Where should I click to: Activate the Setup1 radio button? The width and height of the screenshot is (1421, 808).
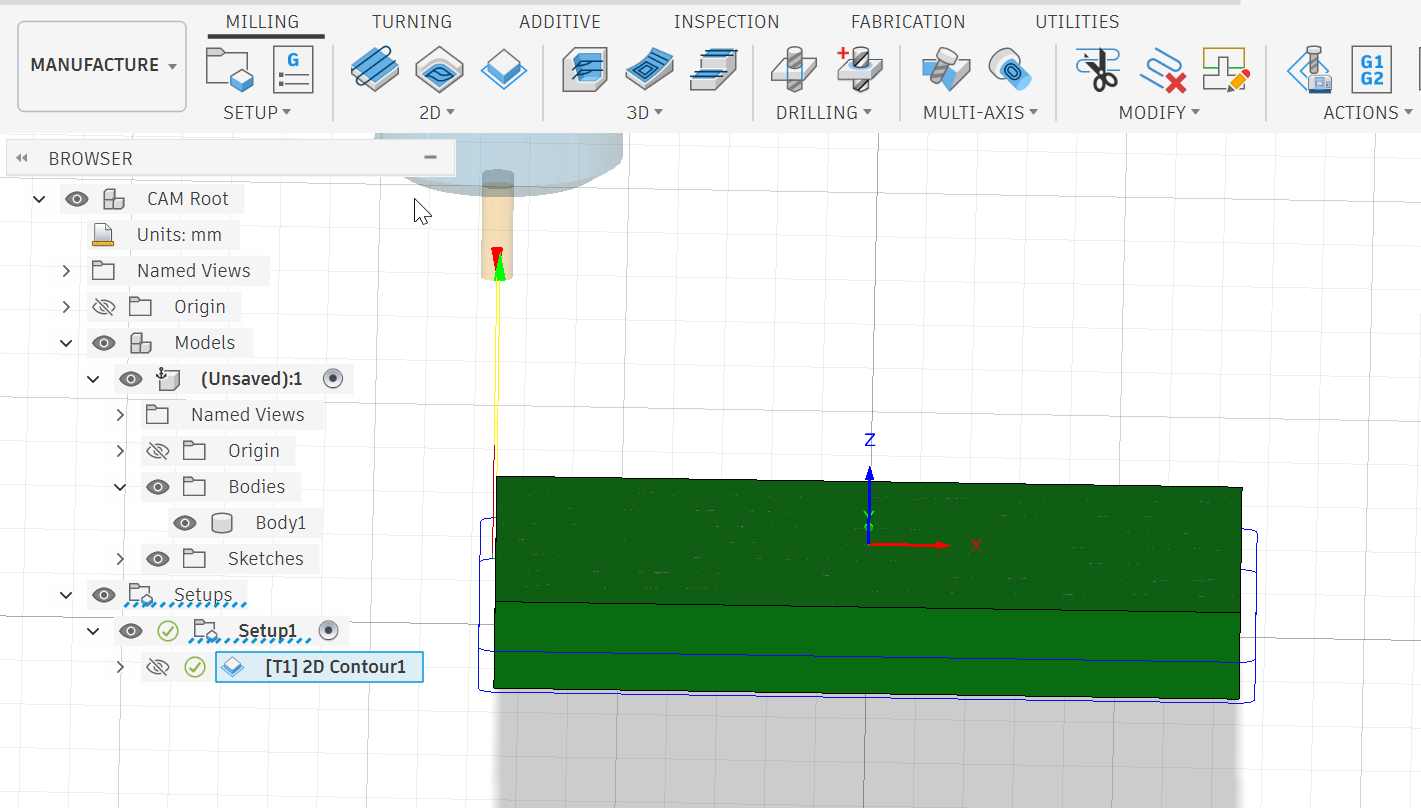click(328, 631)
